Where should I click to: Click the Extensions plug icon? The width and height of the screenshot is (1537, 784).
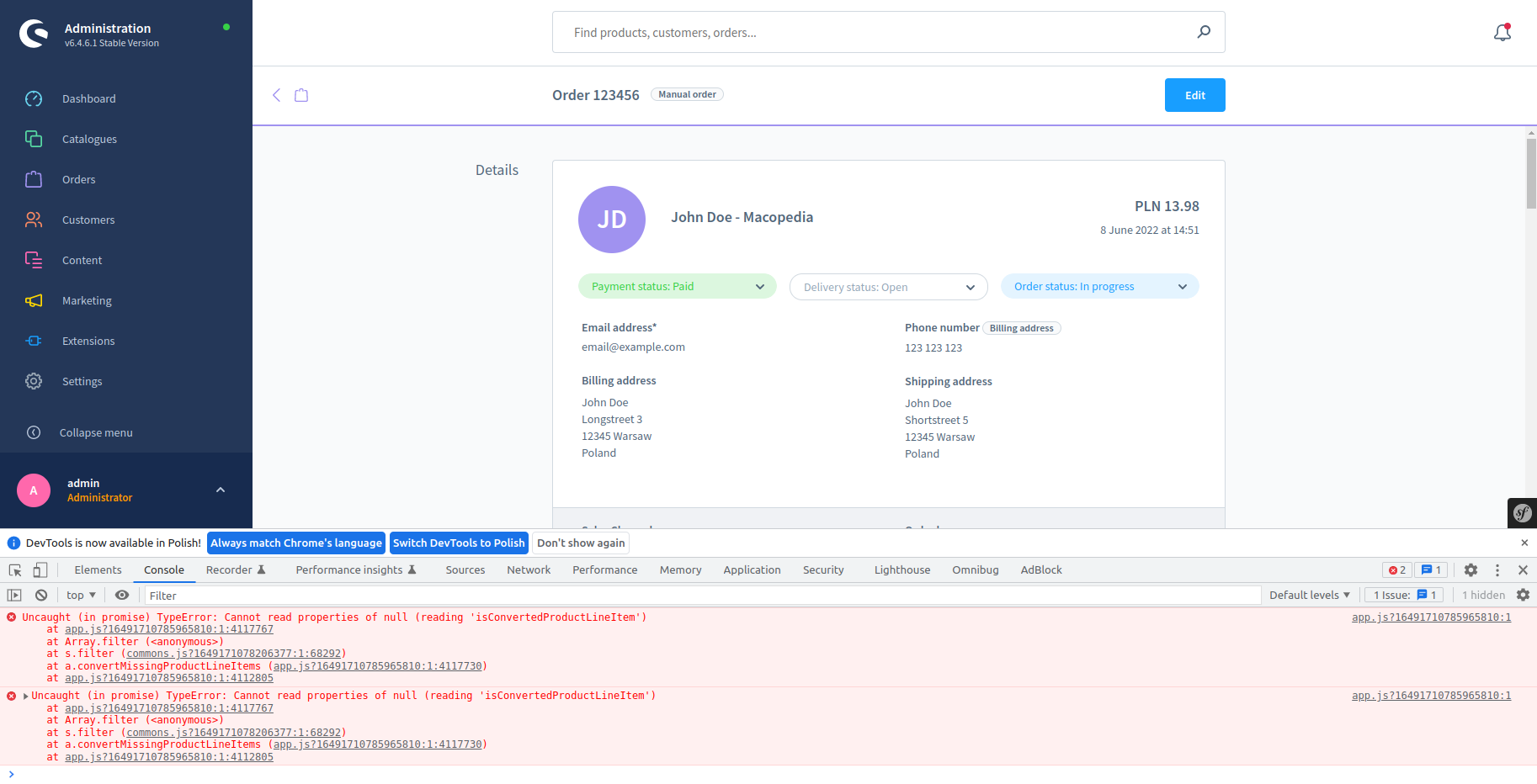tap(34, 342)
